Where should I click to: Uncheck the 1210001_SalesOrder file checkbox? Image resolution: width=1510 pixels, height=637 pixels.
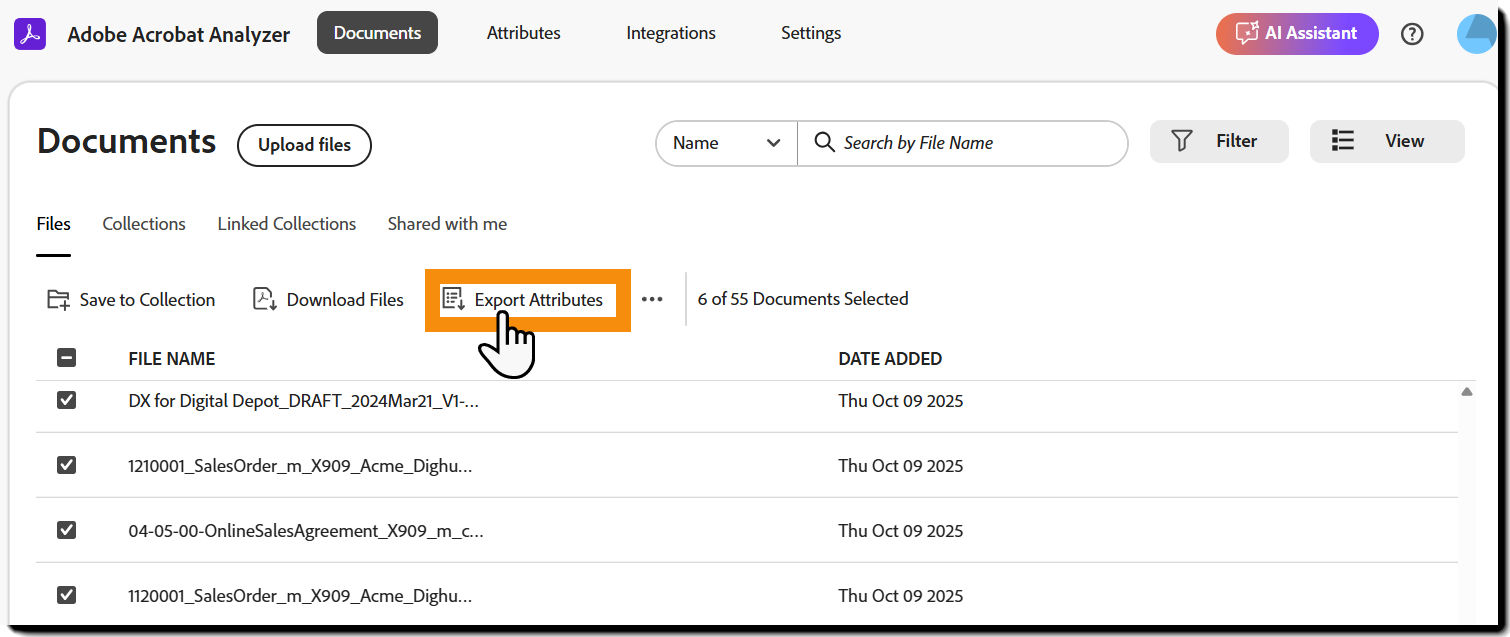67,465
